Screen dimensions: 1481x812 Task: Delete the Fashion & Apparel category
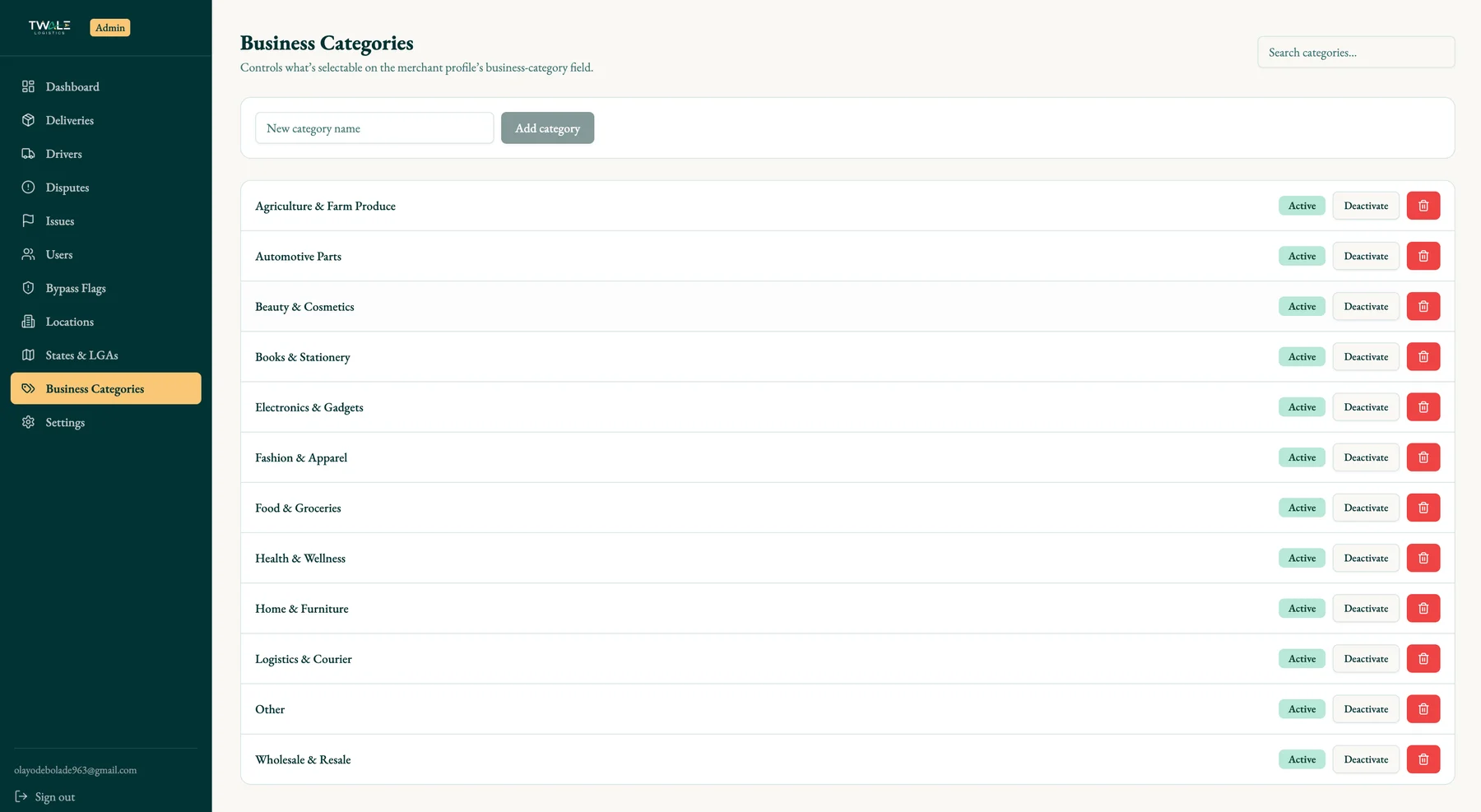1423,457
